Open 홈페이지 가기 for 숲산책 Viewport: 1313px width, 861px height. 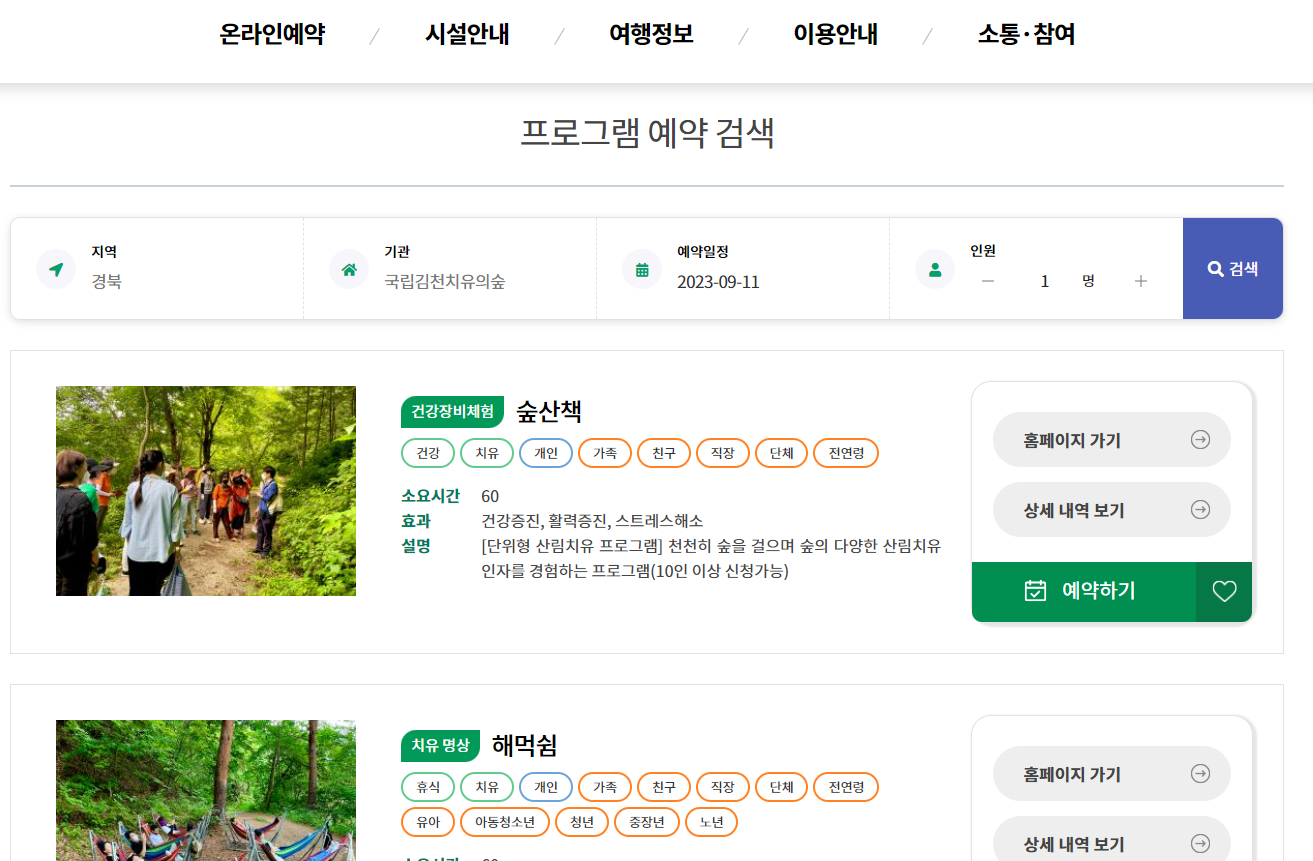coord(1112,440)
